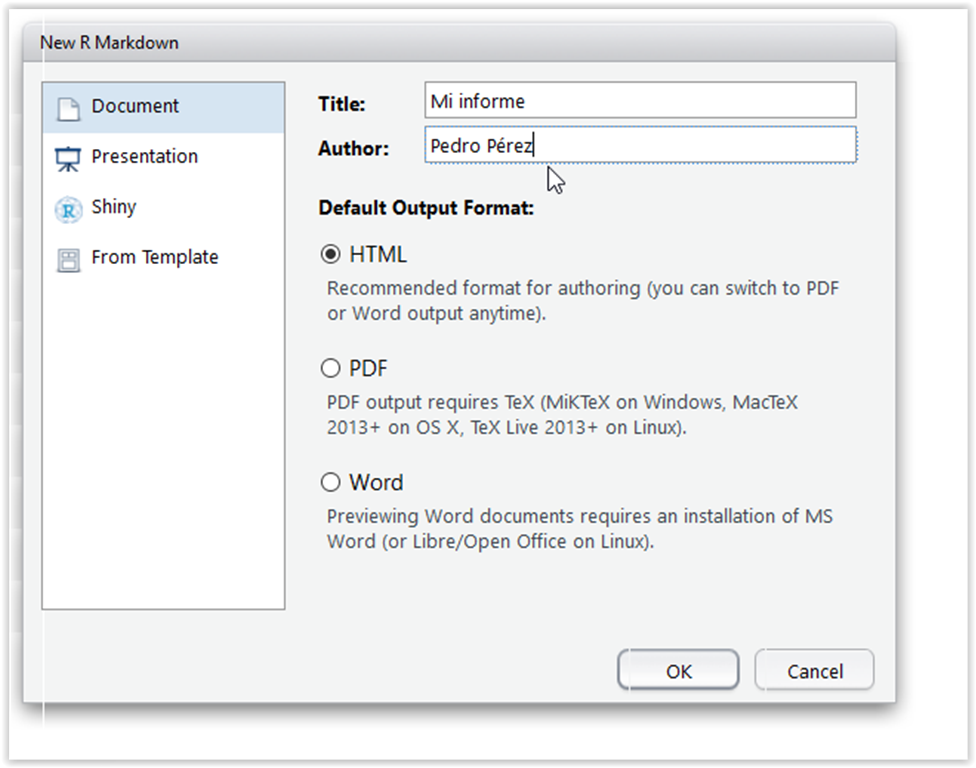
Task: Click the Document page icon
Action: 68,109
